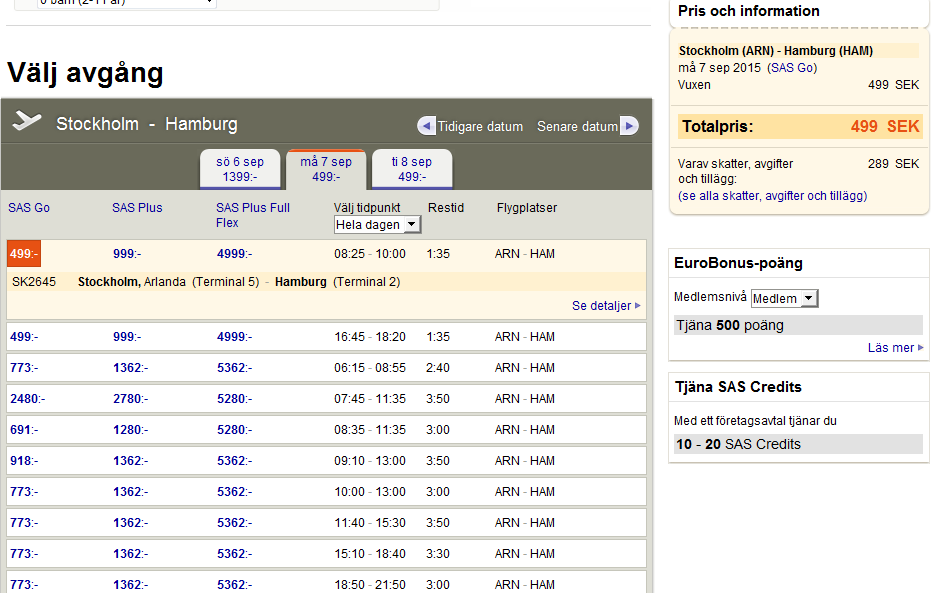Click Läs mer under EuroBonus-poäng
The image size is (935, 593).
click(x=895, y=348)
